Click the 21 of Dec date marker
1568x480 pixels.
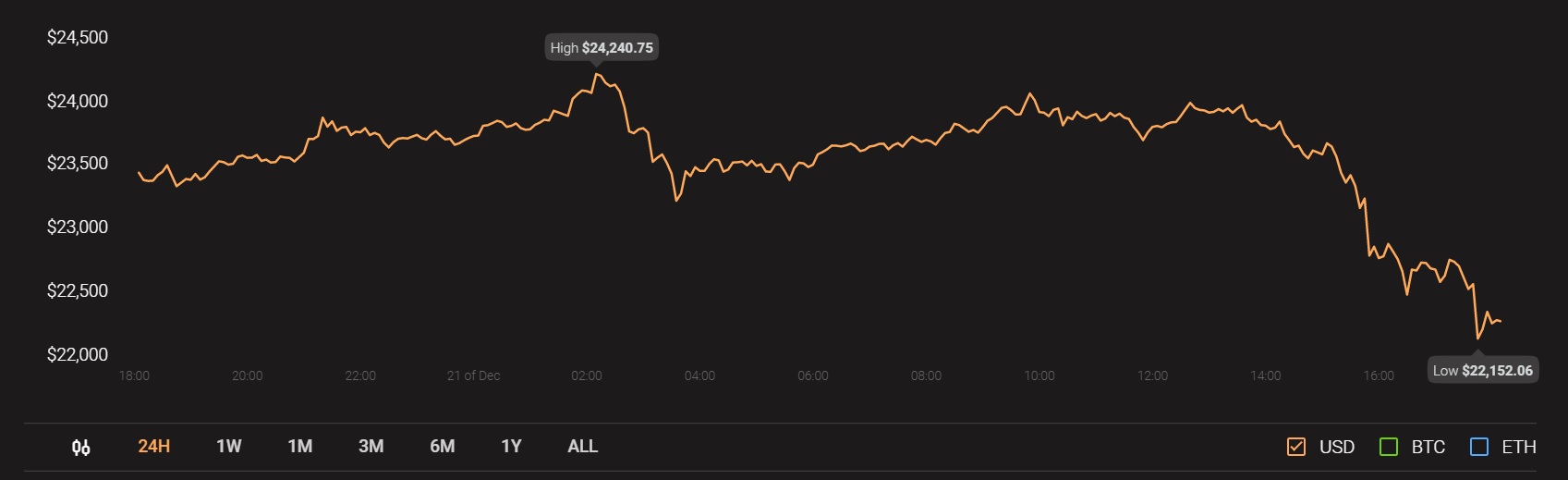pos(473,375)
